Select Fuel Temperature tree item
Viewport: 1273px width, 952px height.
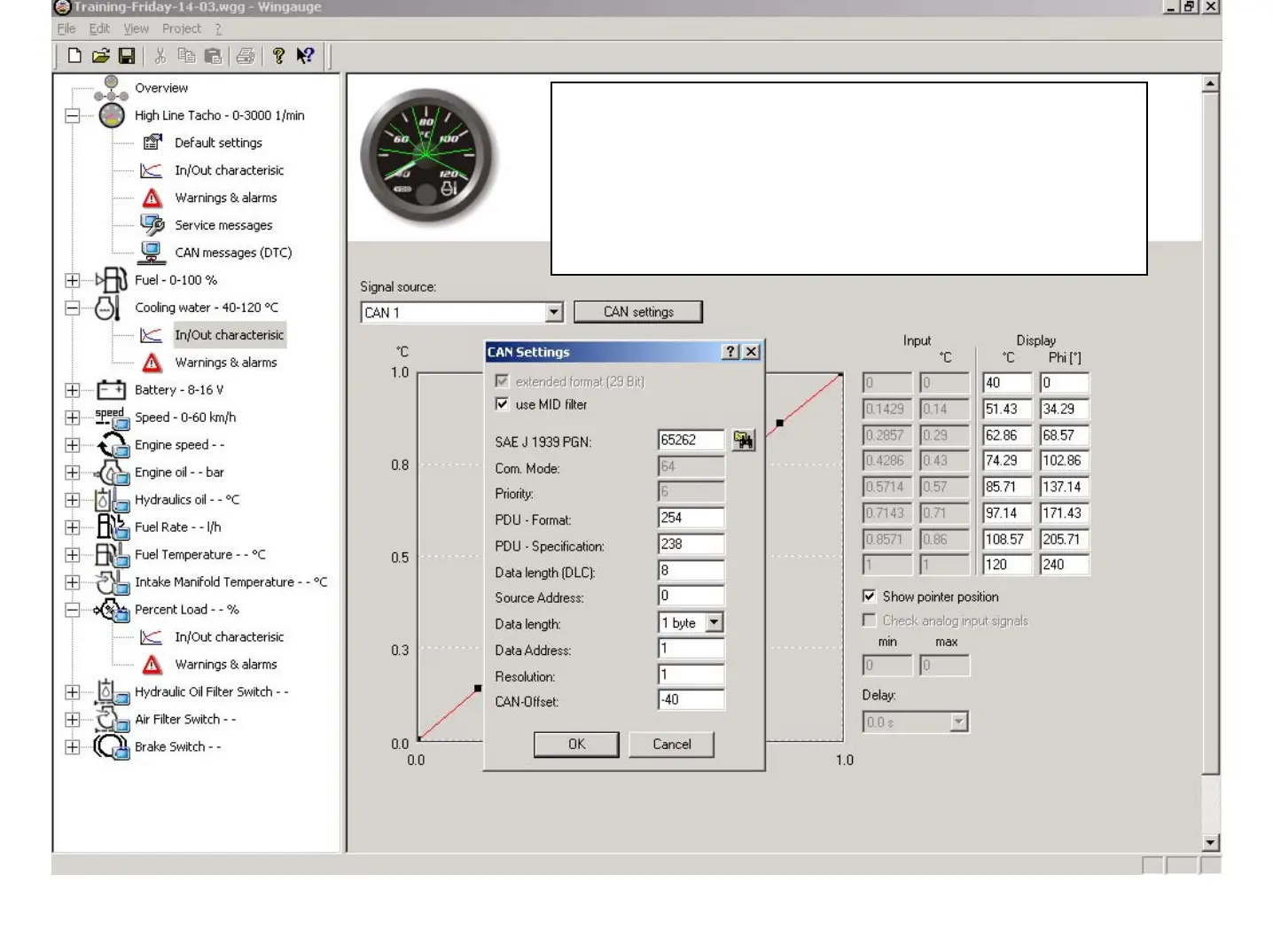click(x=200, y=555)
